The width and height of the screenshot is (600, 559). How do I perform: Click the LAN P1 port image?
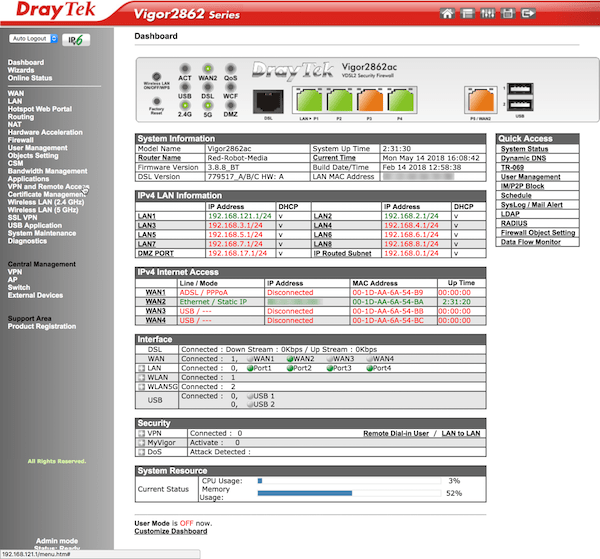pyautogui.click(x=310, y=100)
